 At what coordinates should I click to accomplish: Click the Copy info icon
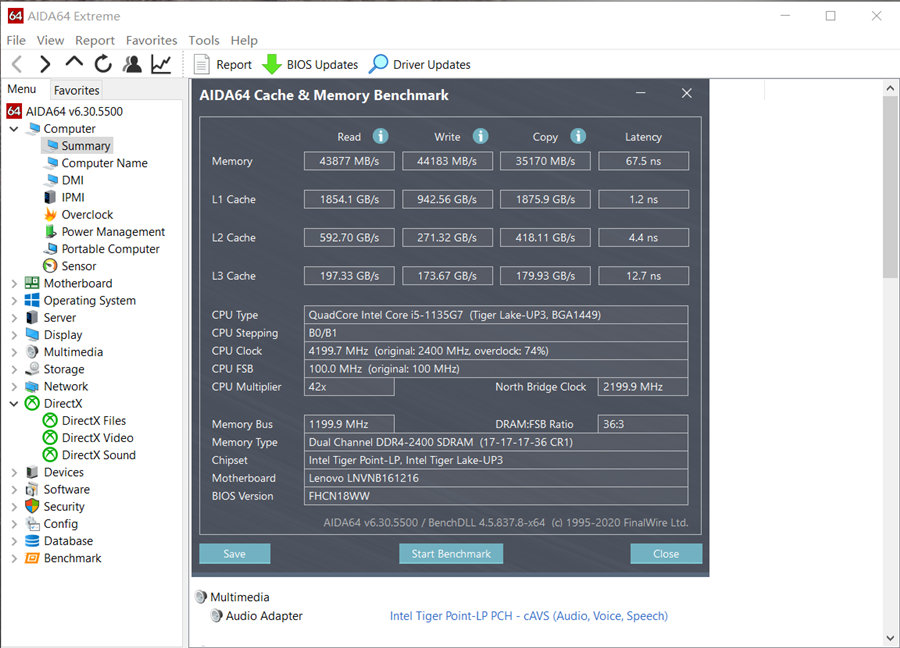tap(578, 136)
